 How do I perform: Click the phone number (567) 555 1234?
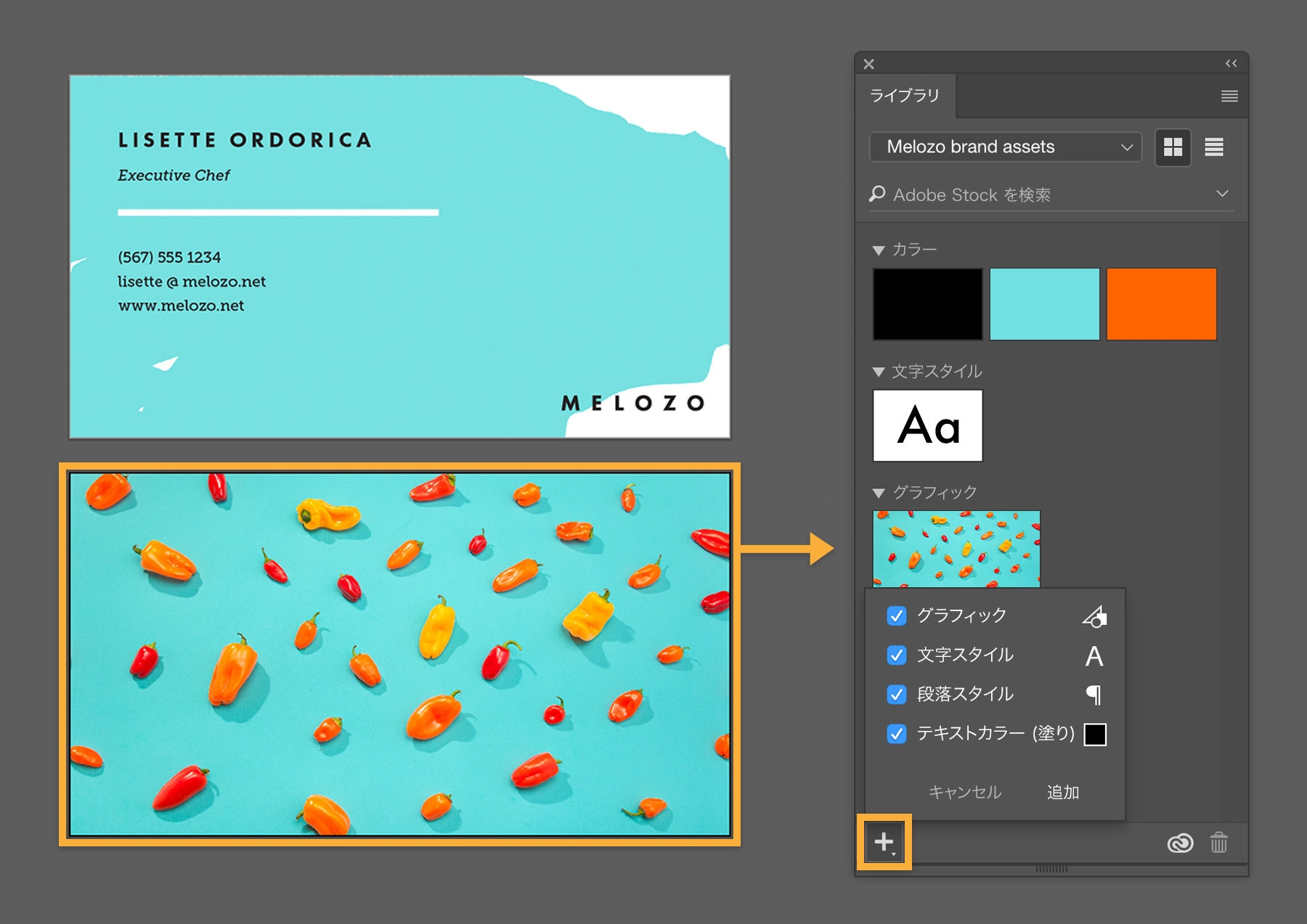[x=169, y=257]
